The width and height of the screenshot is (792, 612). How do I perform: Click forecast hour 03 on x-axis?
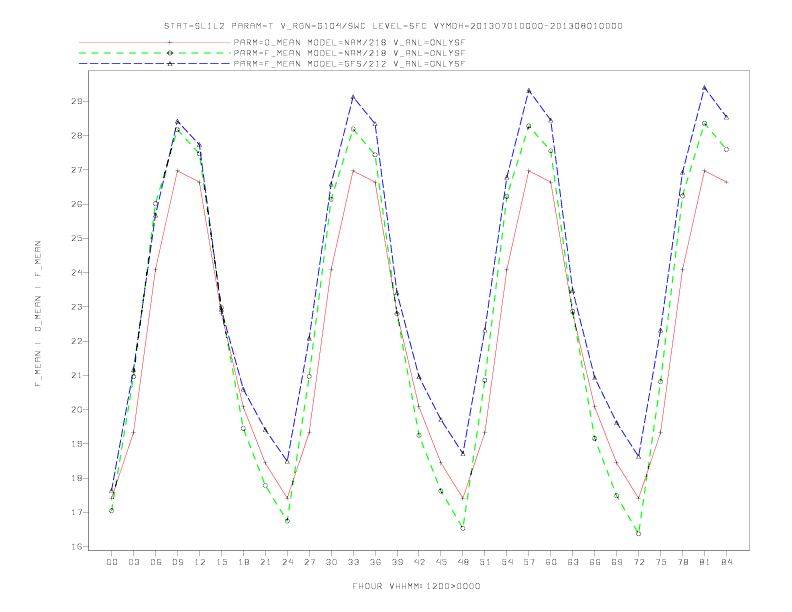coord(133,562)
